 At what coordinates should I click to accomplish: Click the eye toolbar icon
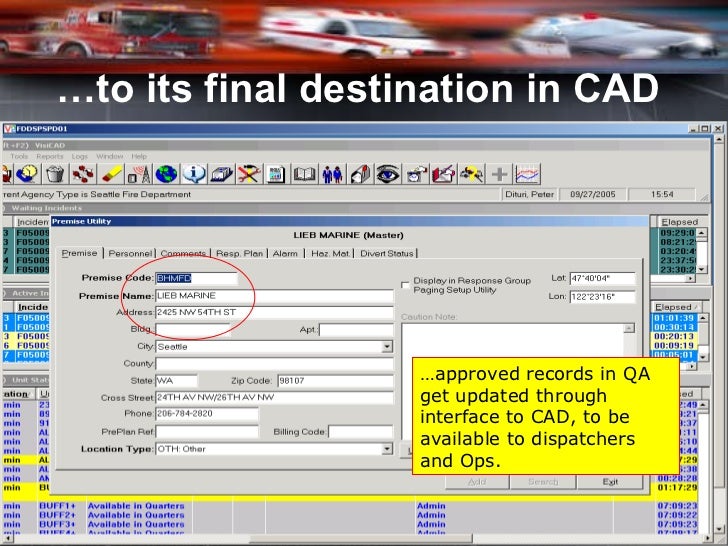coord(388,174)
